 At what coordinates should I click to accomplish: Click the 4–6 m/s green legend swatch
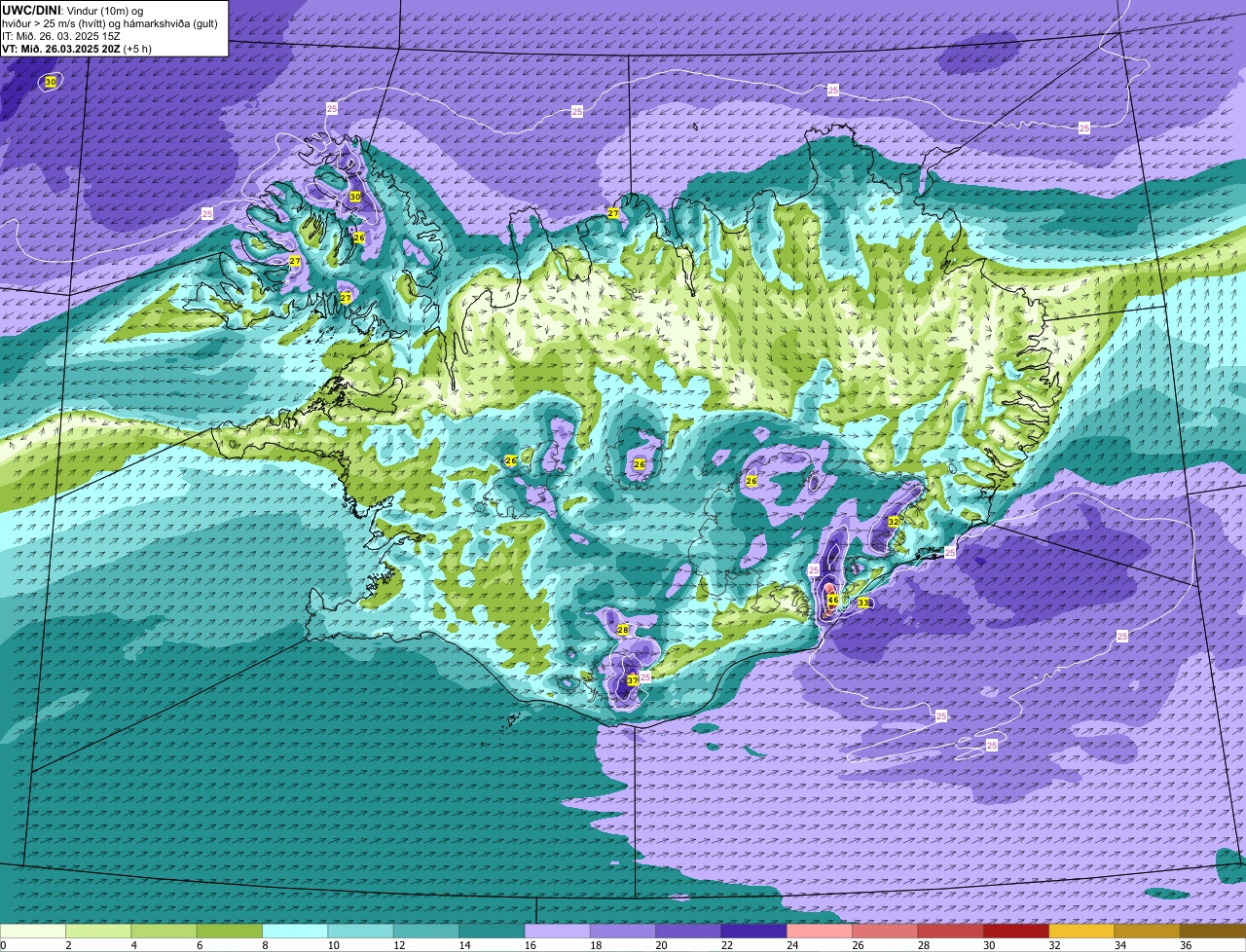(x=164, y=931)
